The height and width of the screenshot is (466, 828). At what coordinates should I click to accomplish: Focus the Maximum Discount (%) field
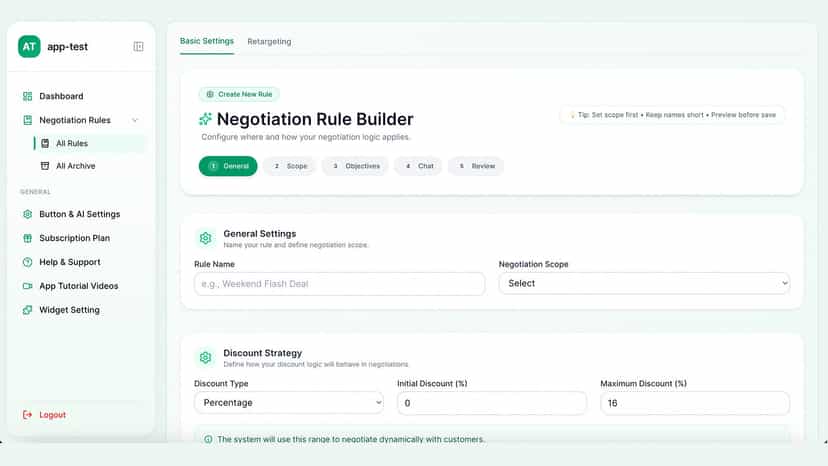(695, 403)
